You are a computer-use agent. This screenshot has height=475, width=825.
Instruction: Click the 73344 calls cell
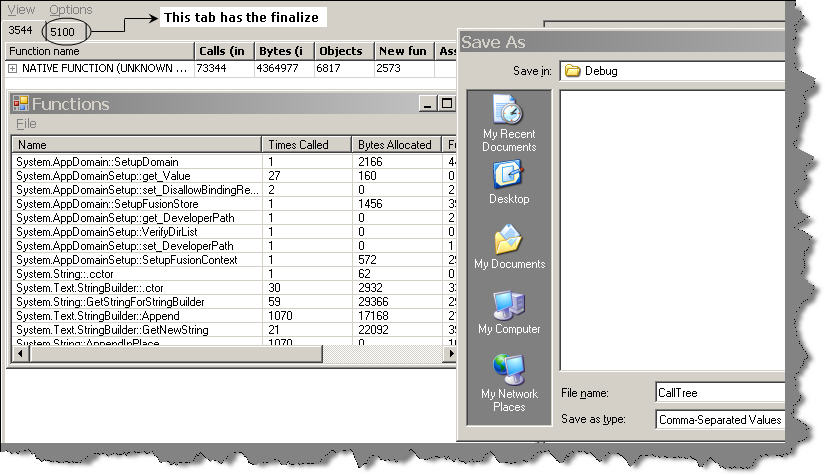pos(224,68)
